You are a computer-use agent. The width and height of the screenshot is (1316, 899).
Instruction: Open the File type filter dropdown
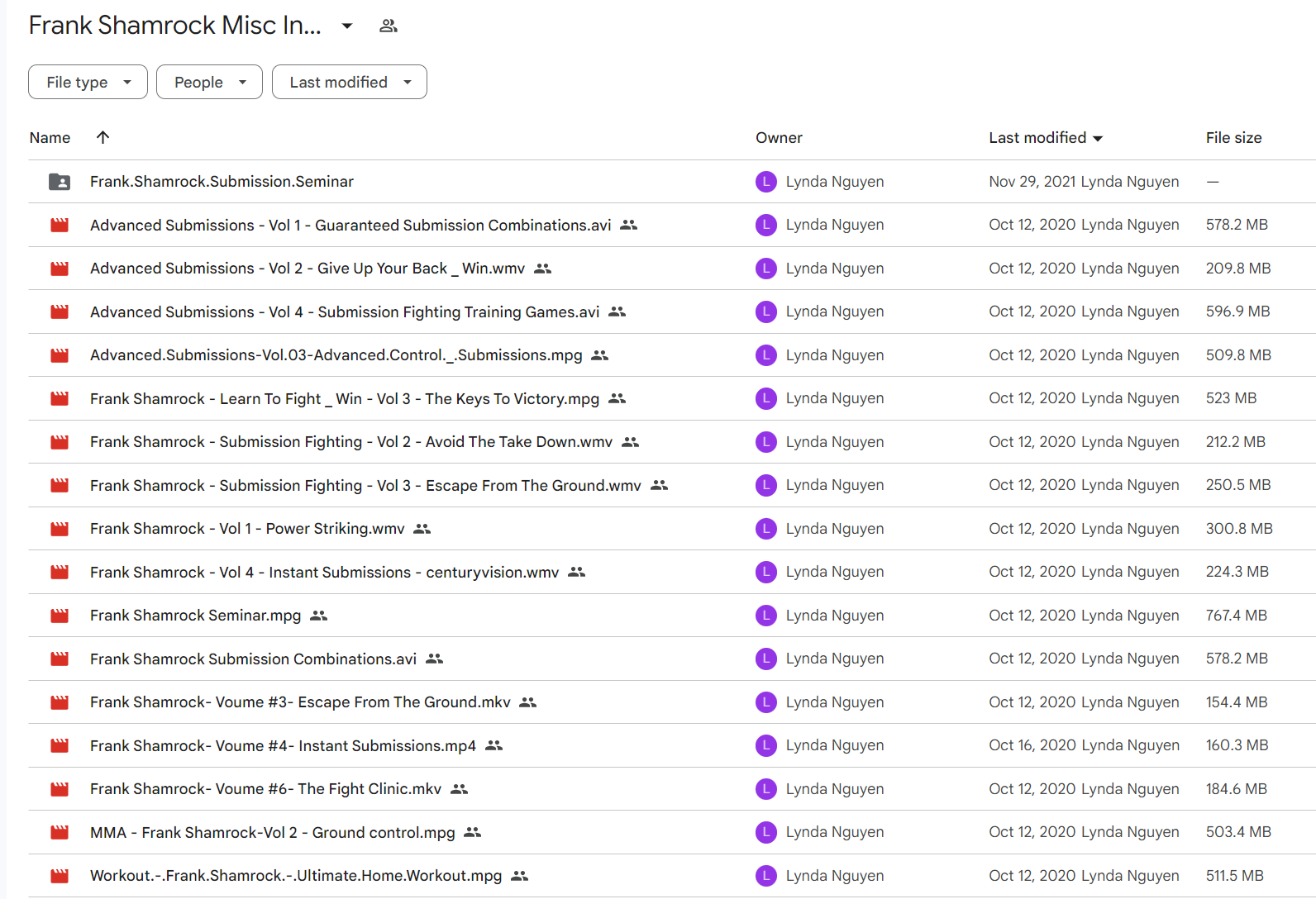click(x=88, y=82)
